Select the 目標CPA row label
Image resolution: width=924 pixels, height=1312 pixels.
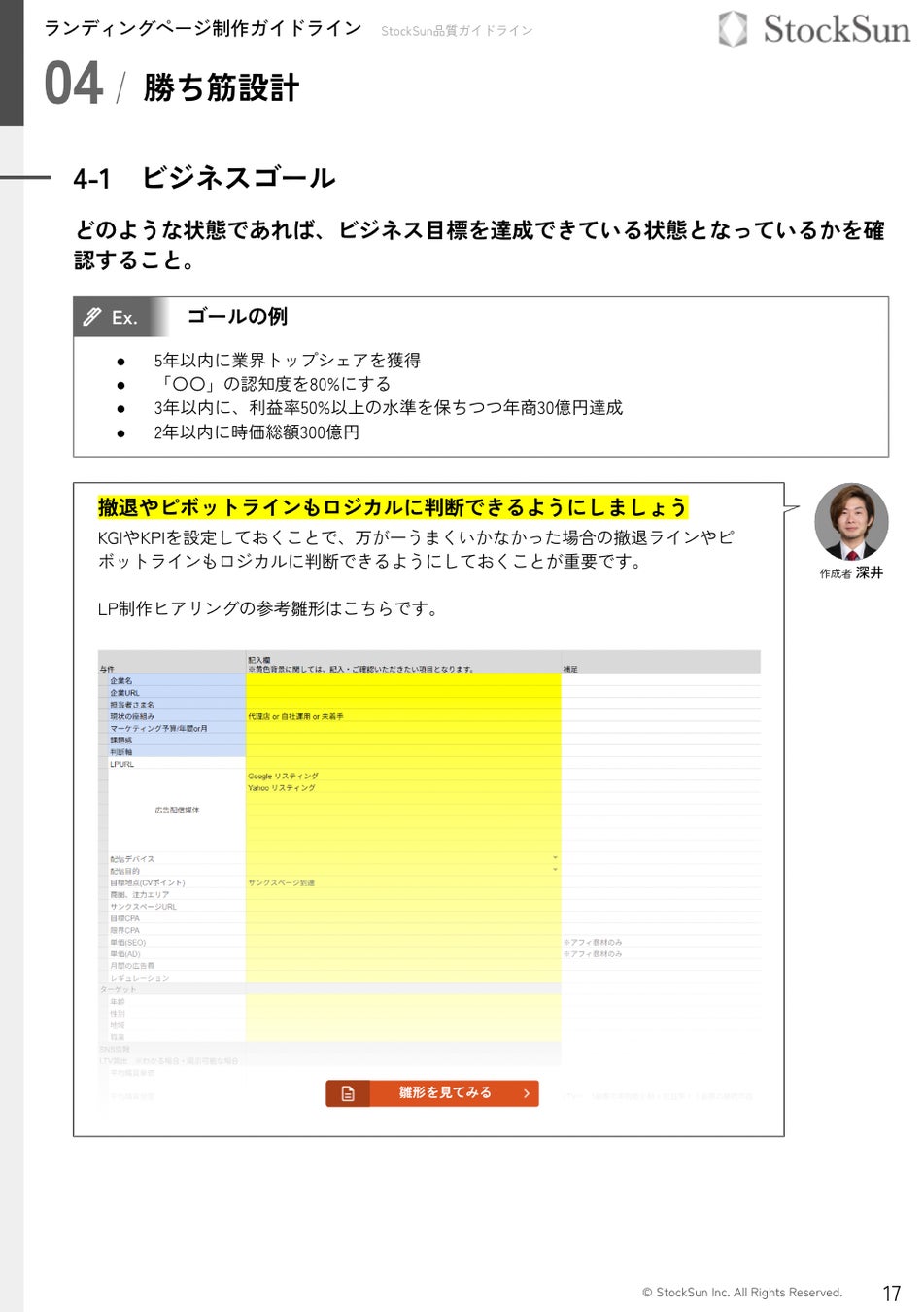tap(124, 918)
